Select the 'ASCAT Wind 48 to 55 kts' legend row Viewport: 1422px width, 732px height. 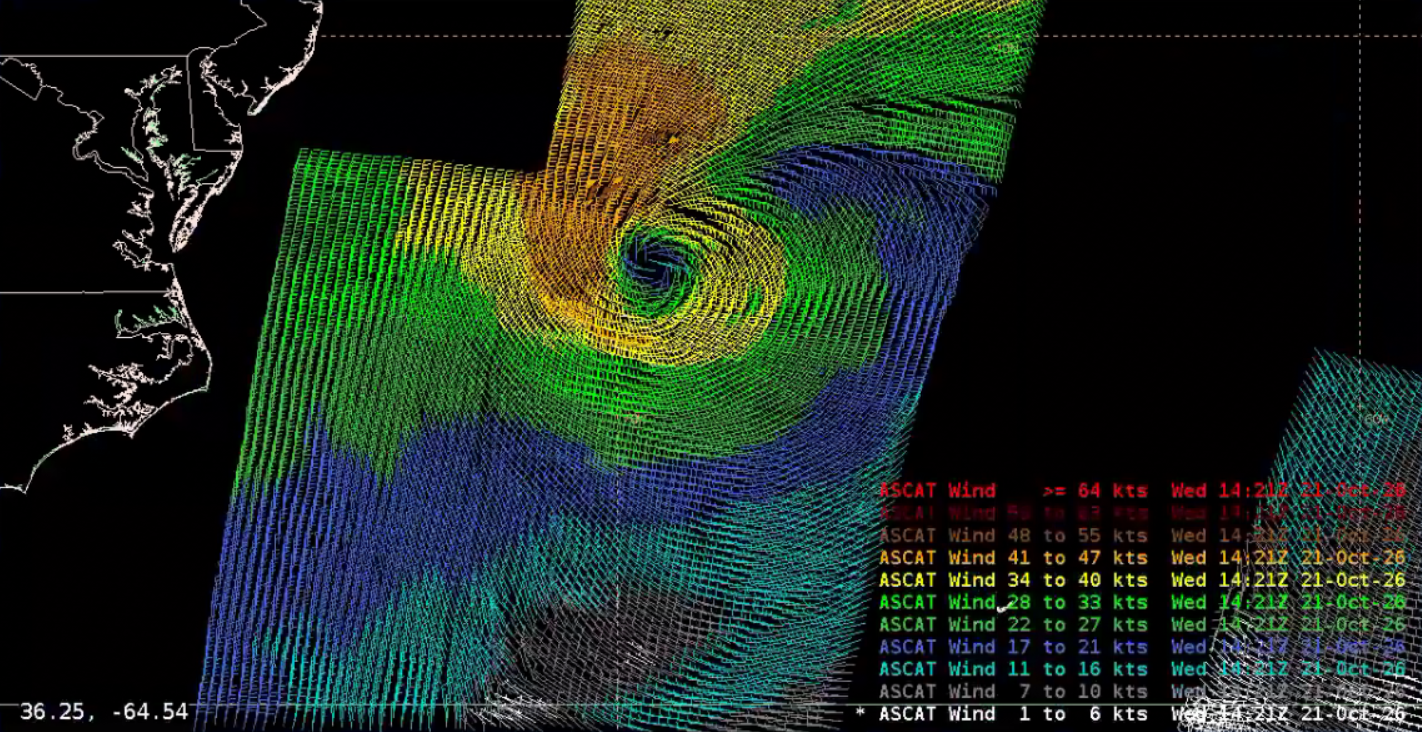pos(1142,535)
